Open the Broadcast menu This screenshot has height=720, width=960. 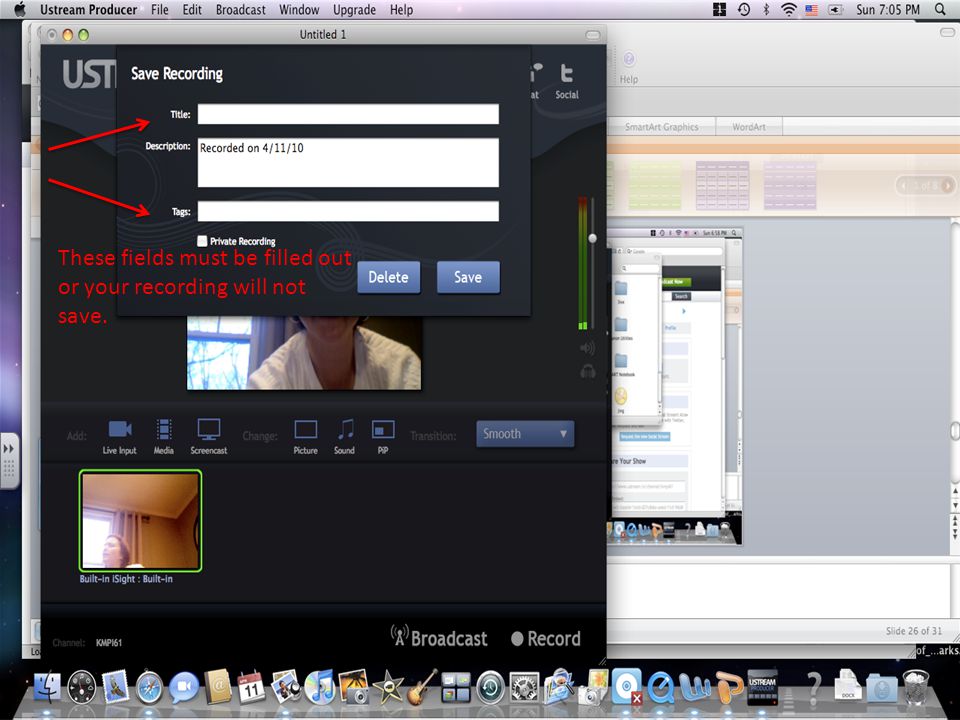coord(241,9)
